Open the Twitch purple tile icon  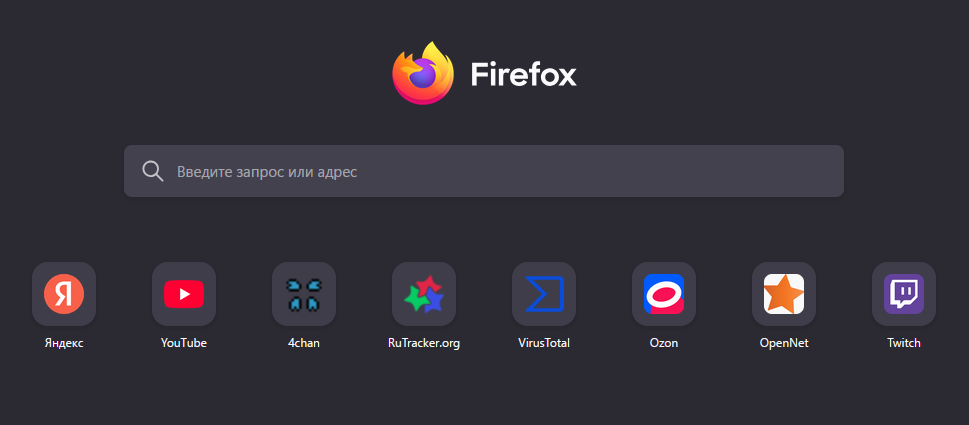click(x=903, y=294)
